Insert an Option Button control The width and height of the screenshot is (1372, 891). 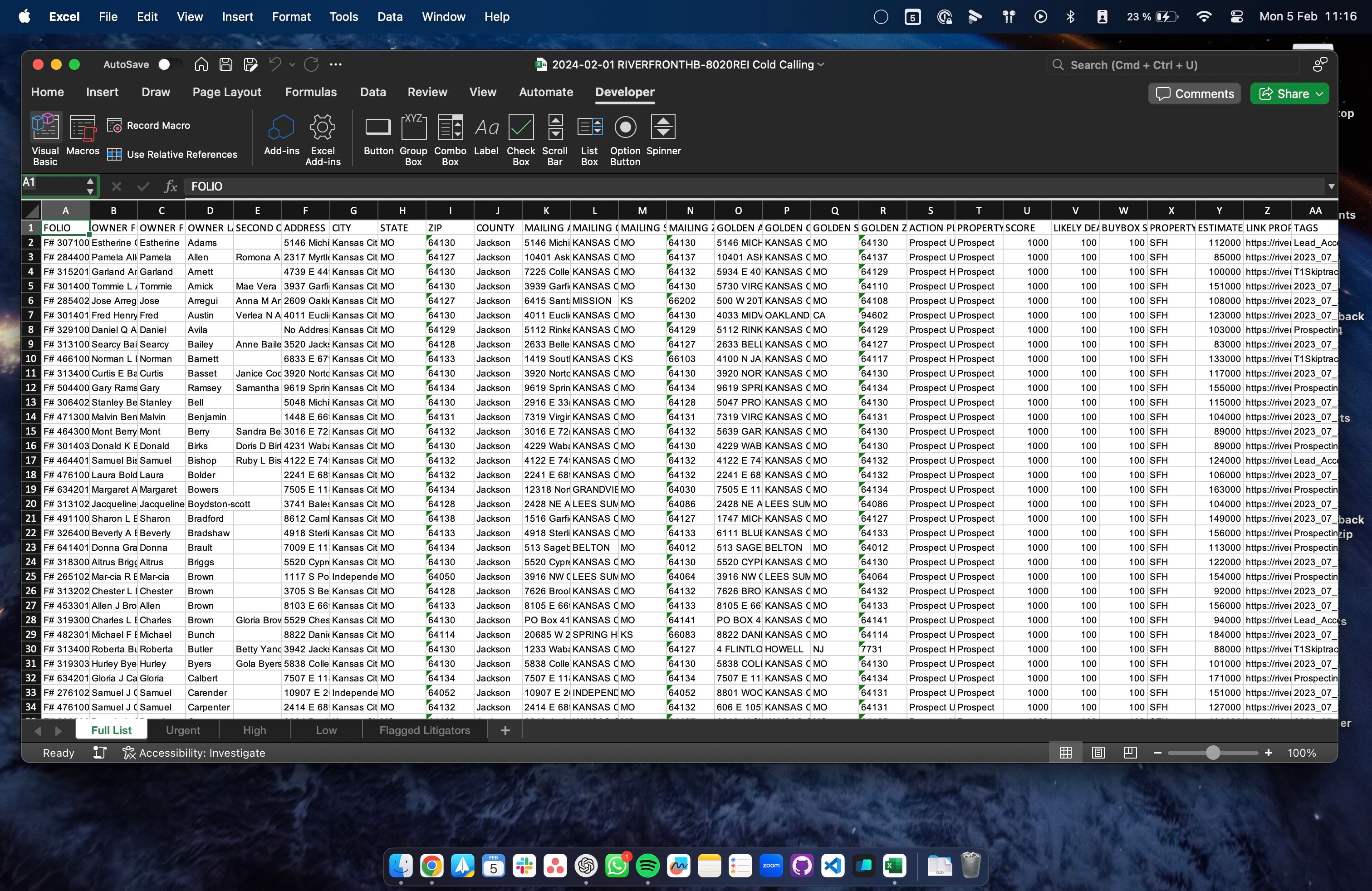click(625, 139)
